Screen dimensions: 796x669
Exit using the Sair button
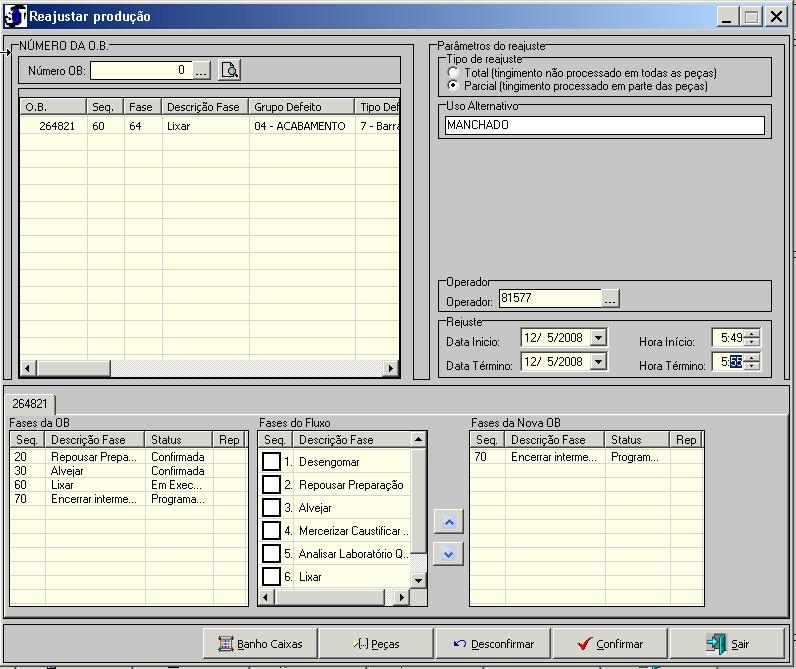(x=727, y=643)
